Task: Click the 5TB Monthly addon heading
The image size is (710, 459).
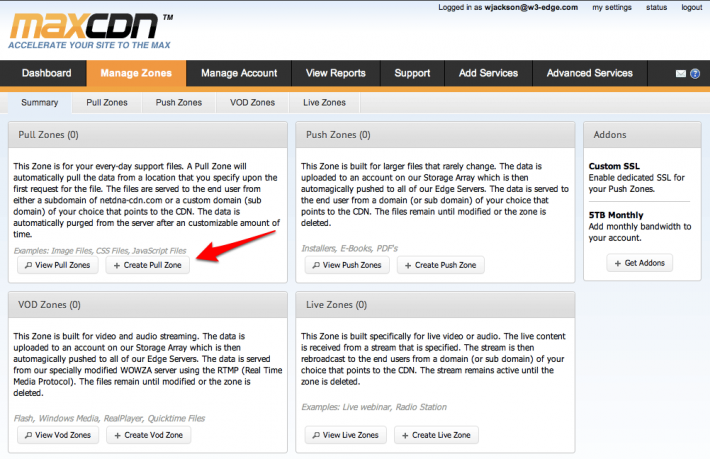Action: 616,215
